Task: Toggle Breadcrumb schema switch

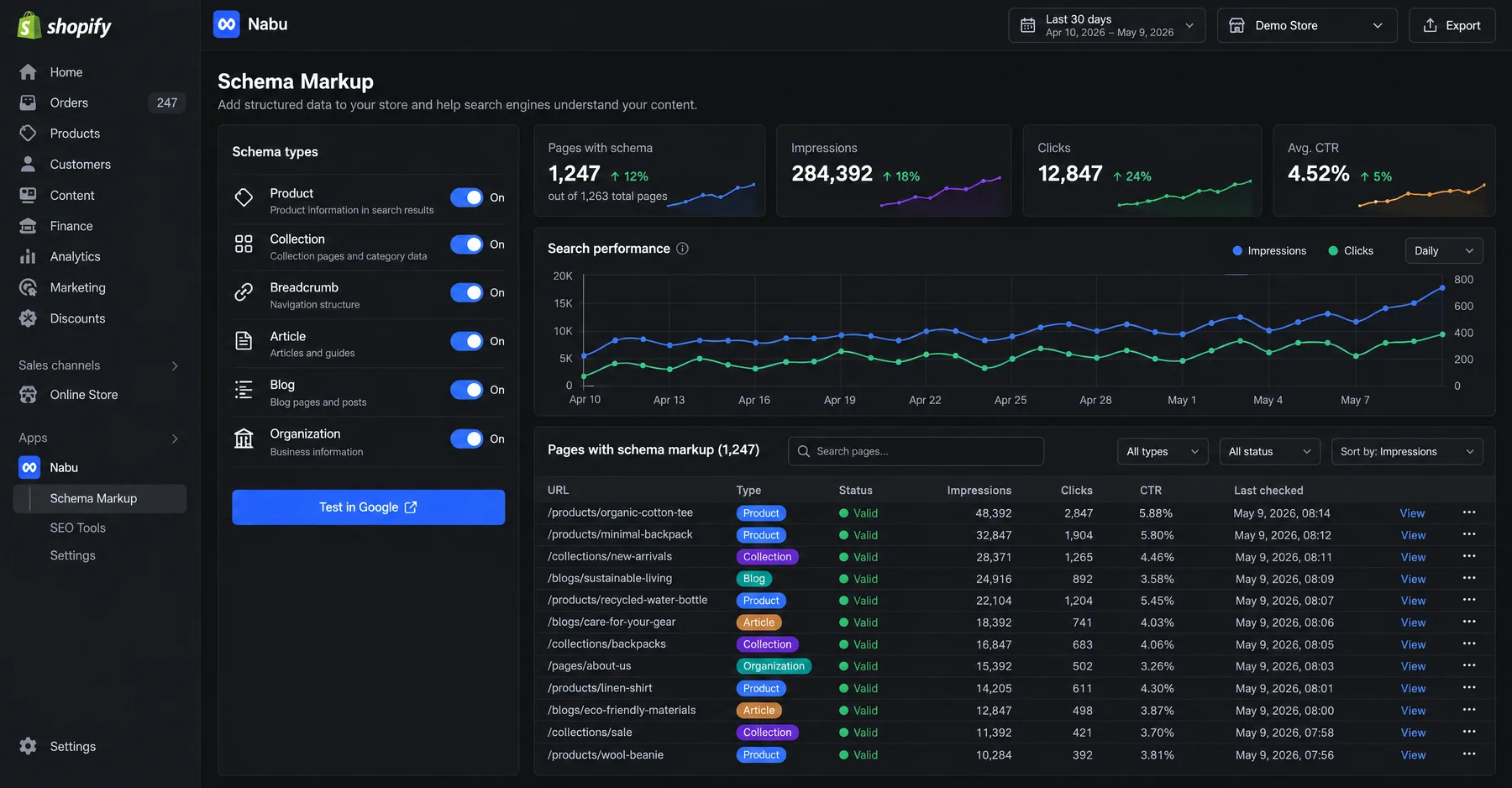Action: (466, 292)
